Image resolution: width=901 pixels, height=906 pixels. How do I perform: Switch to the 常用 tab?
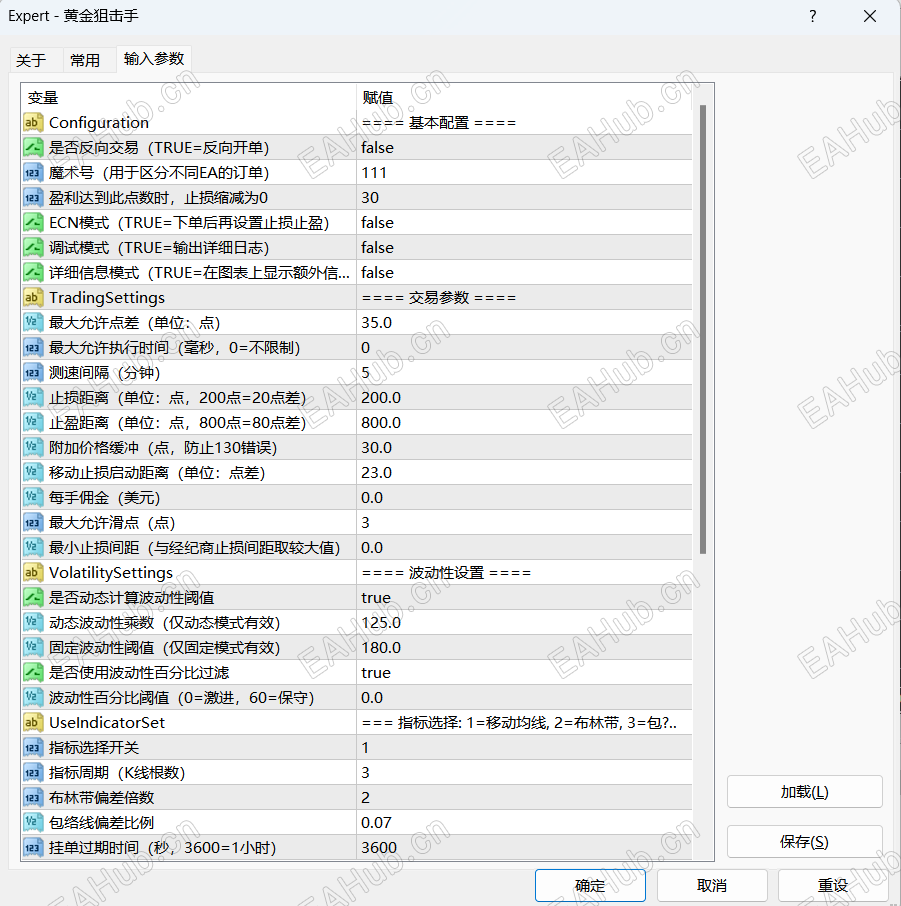[x=86, y=59]
